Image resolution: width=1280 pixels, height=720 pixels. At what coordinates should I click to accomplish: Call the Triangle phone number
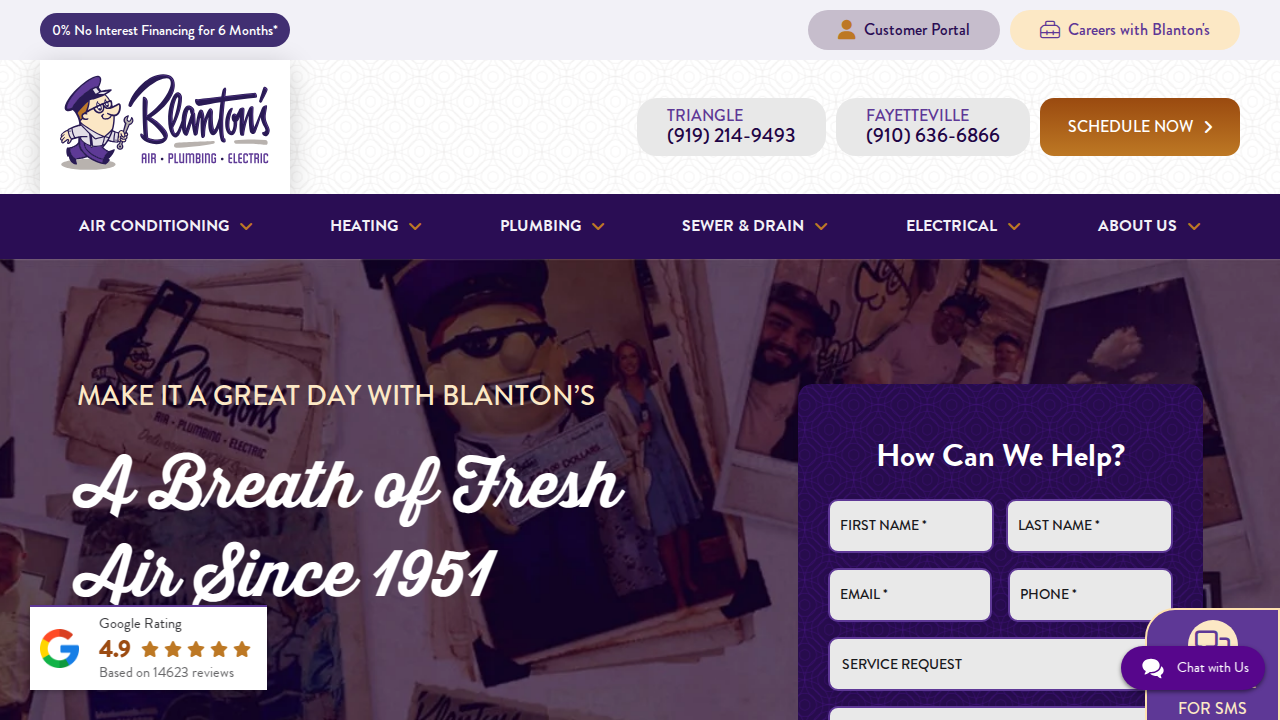click(731, 136)
